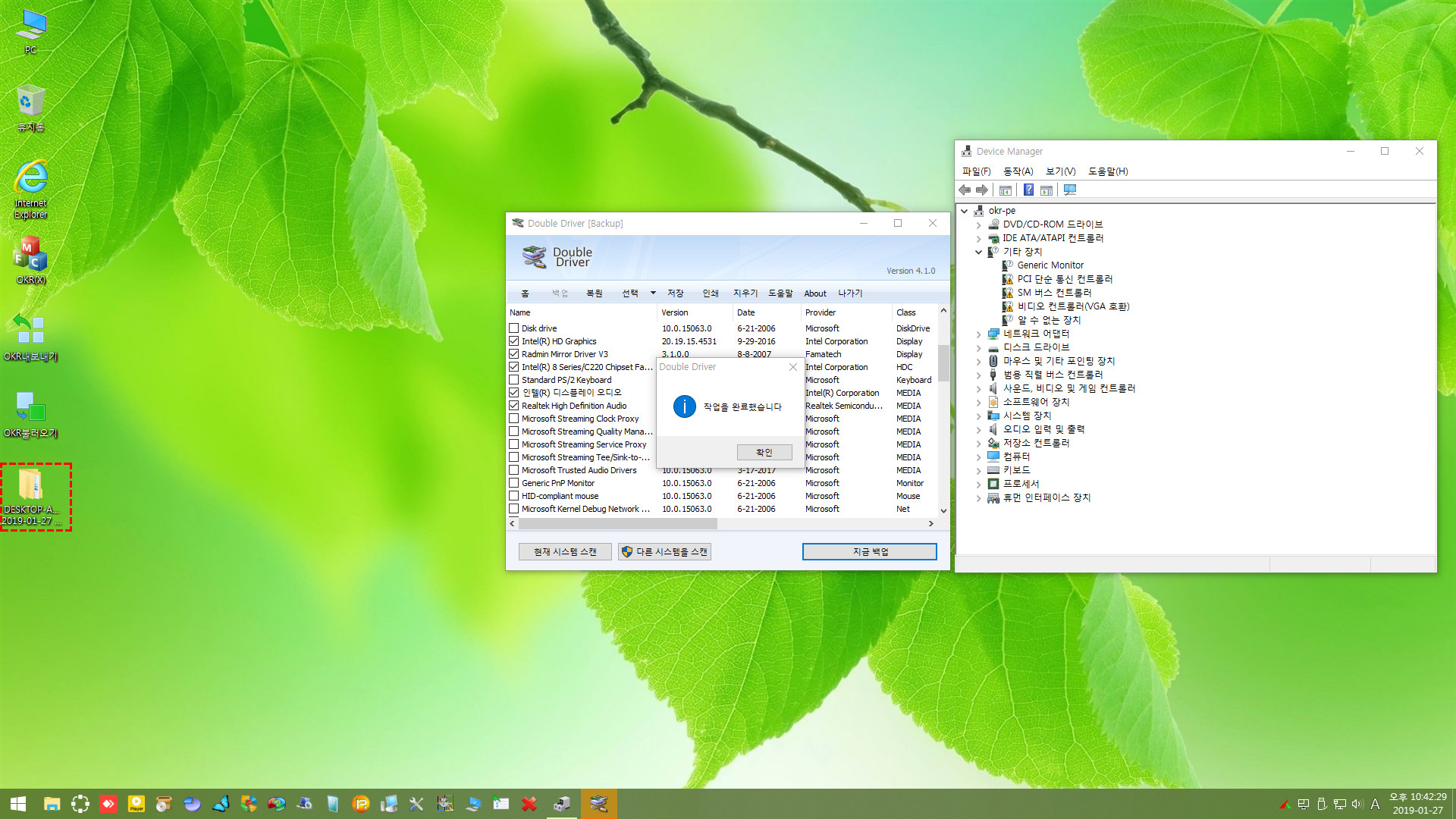1456x819 pixels.
Task: Expand the DVD/CD-ROM 드라이브 node
Action: point(978,224)
